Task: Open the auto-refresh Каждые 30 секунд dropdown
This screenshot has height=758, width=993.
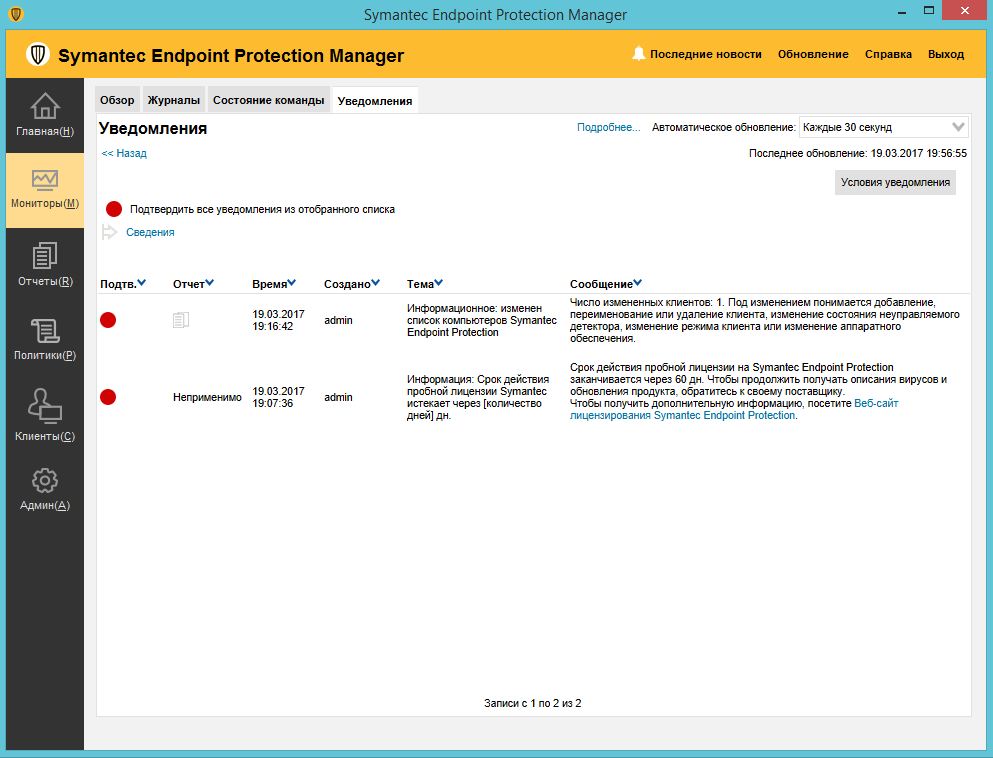Action: [x=883, y=127]
